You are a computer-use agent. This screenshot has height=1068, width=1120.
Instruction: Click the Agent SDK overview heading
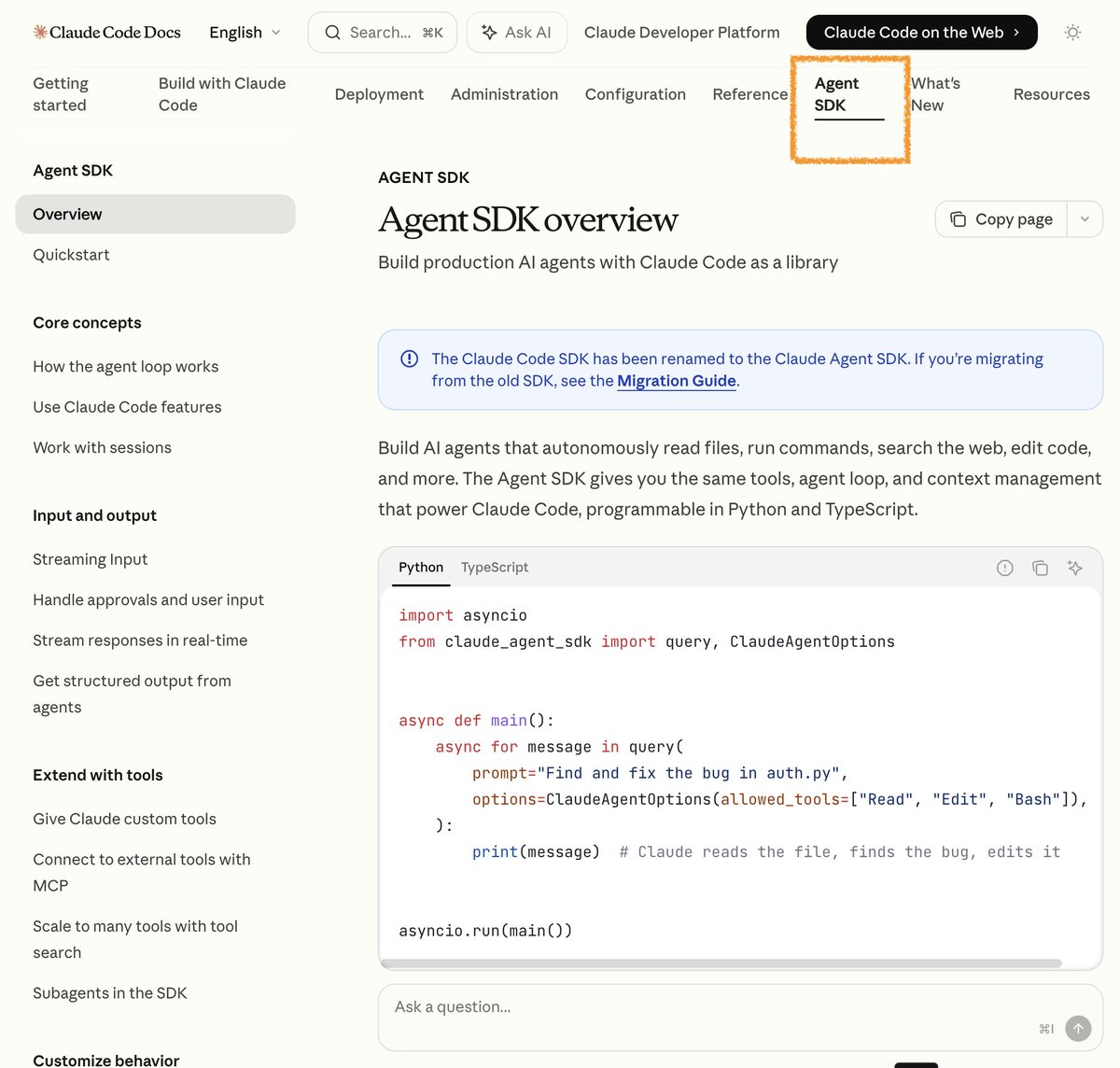pyautogui.click(x=528, y=219)
